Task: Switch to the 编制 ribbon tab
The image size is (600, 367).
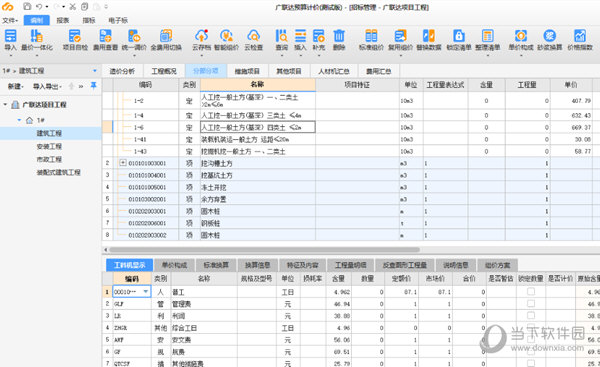Action: pyautogui.click(x=37, y=20)
